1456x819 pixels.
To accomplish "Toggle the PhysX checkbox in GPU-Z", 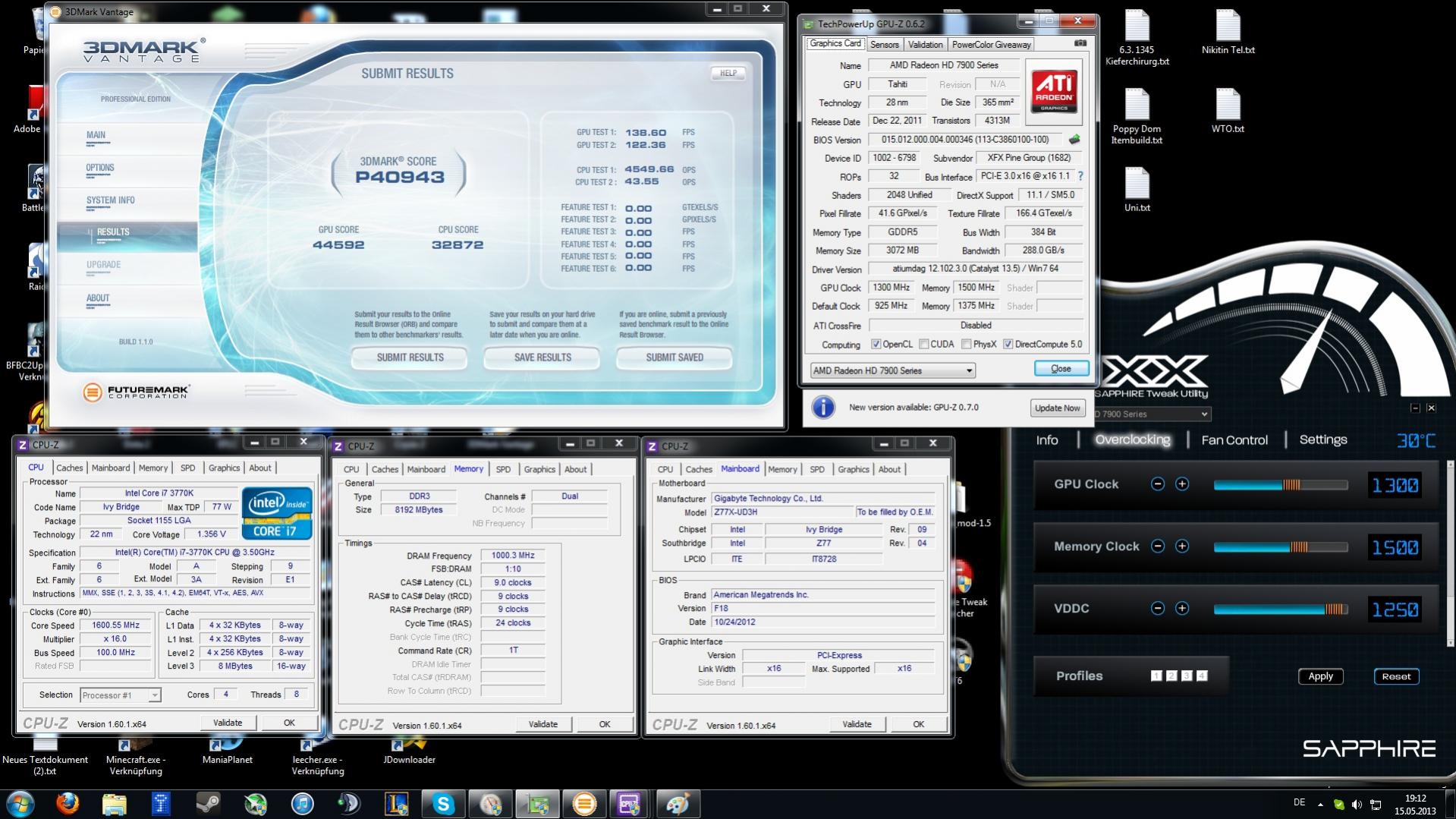I will click(x=967, y=344).
